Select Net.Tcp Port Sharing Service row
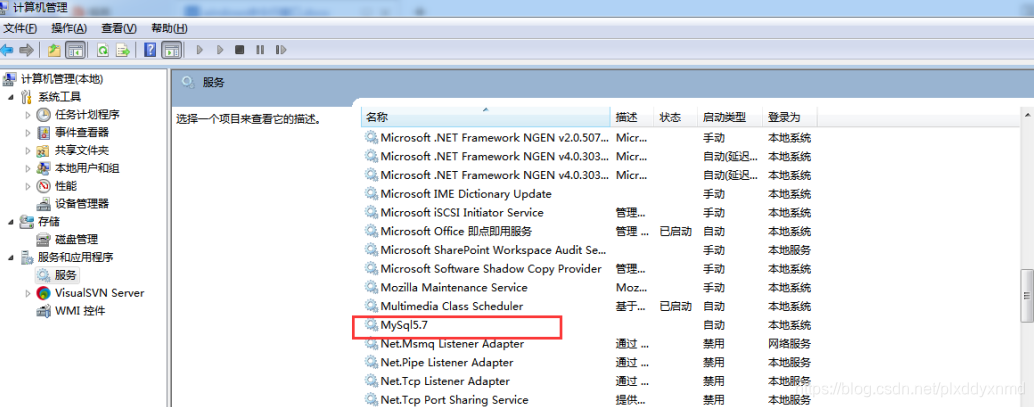This screenshot has width=1034, height=407. 590,400
